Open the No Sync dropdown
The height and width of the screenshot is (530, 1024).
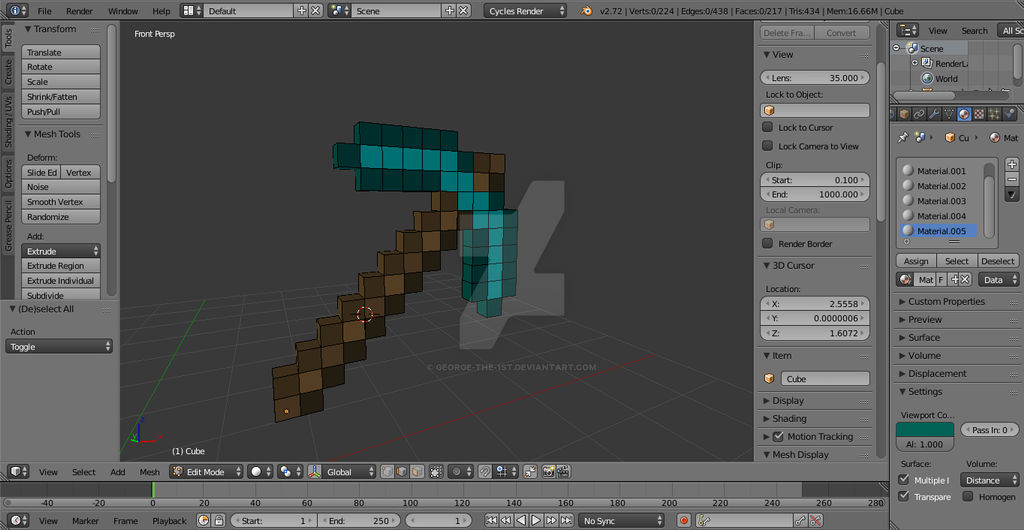[x=620, y=520]
